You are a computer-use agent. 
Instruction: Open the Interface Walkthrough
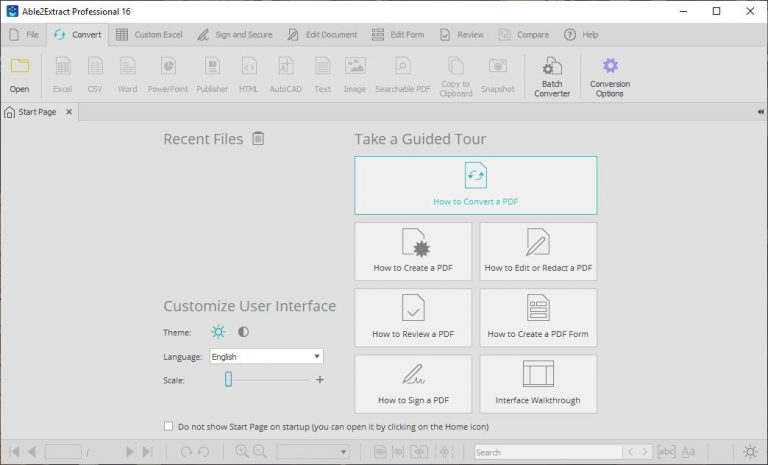[538, 384]
